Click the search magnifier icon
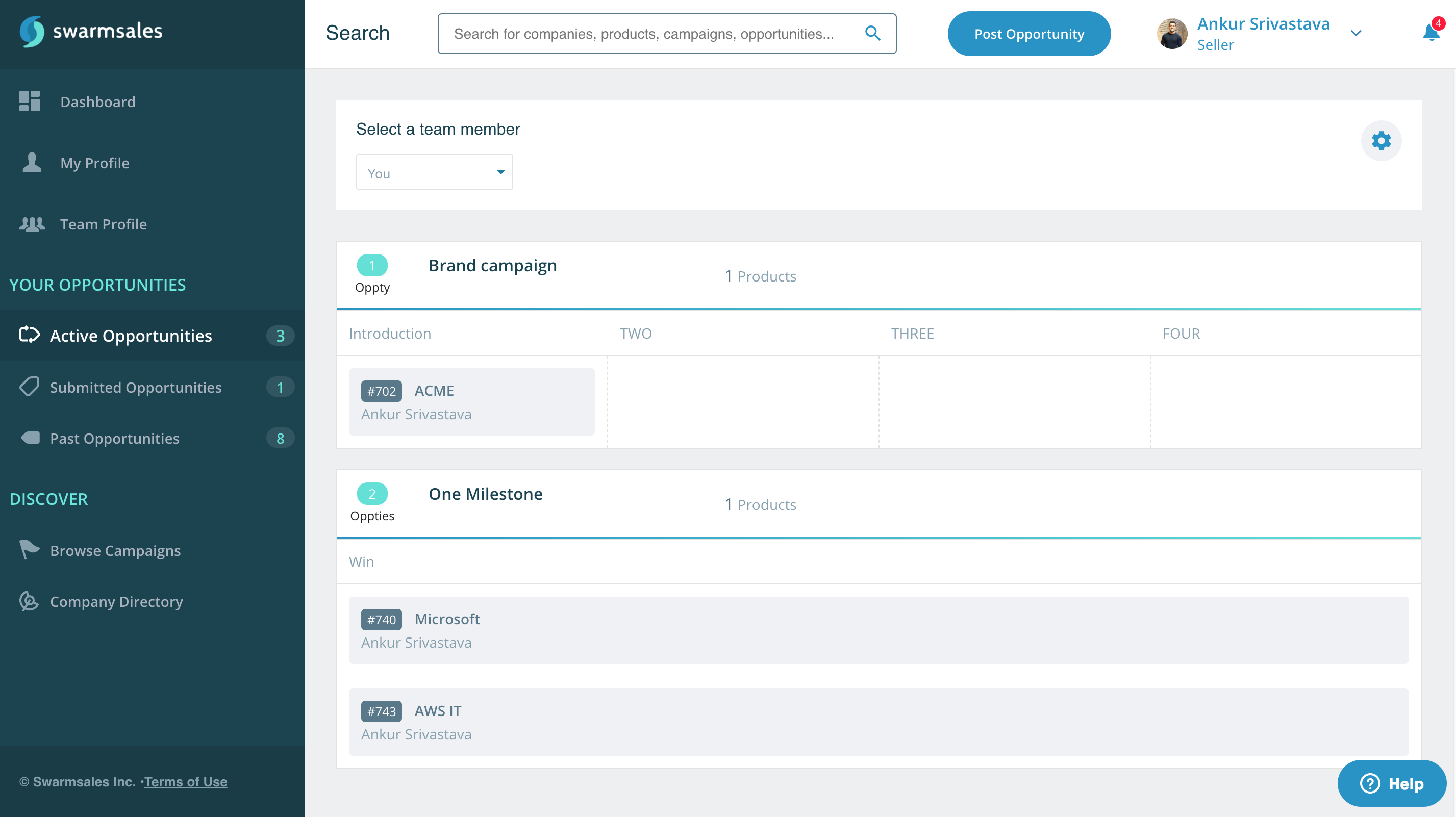1456x817 pixels. [x=873, y=33]
